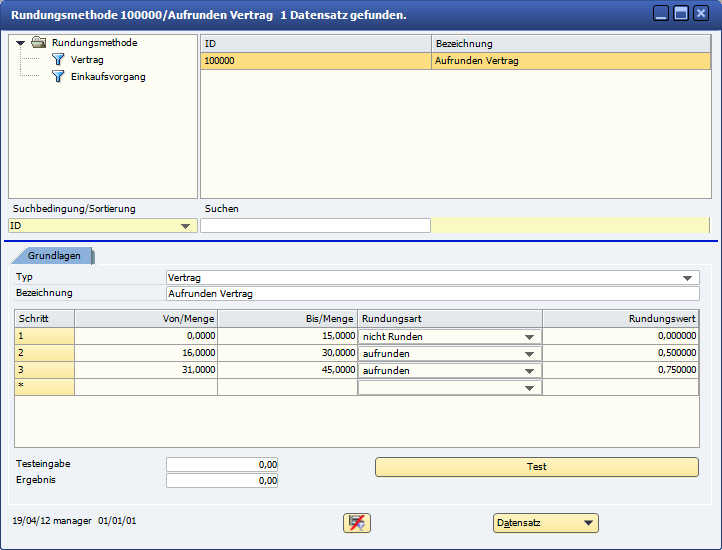Screen dimensions: 722x550
Task: Click the Testeingabe input field
Action: pos(222,464)
